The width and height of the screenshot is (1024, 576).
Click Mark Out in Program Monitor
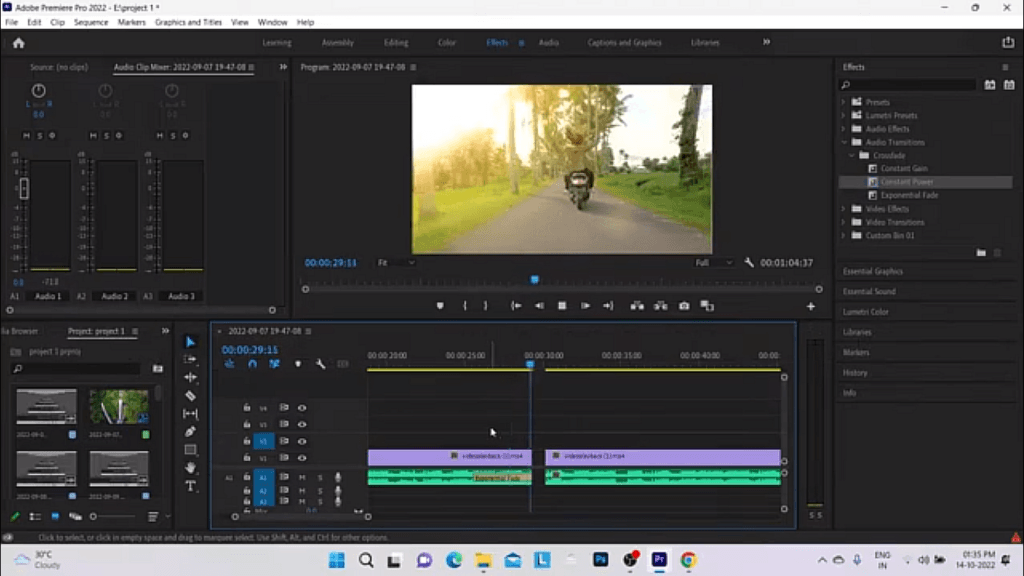coord(485,306)
